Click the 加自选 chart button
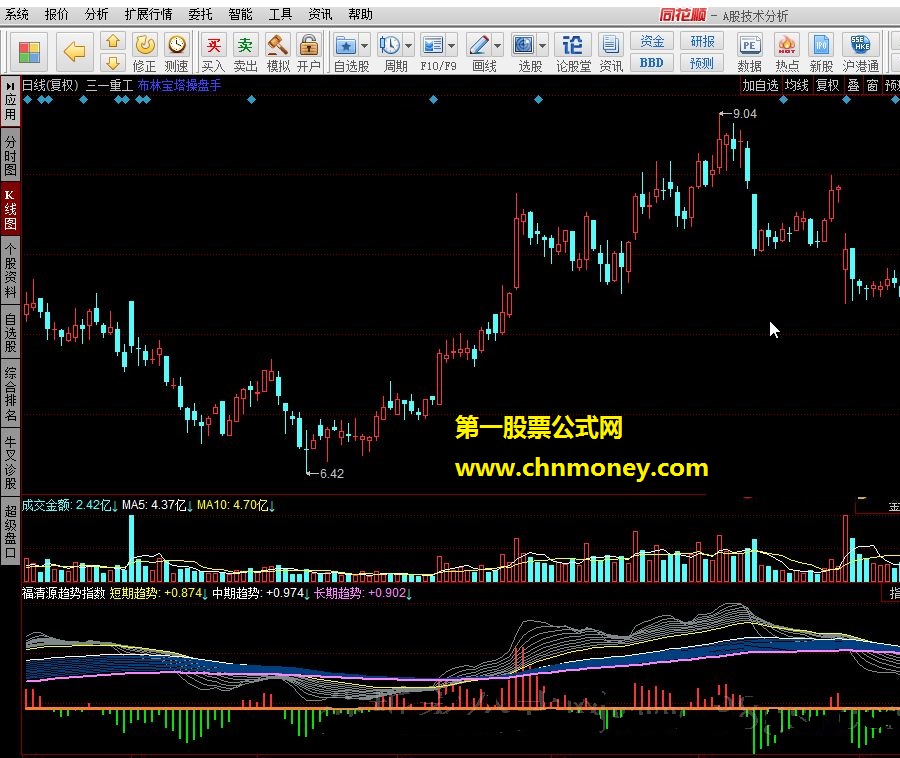Image resolution: width=900 pixels, height=758 pixels. click(761, 85)
